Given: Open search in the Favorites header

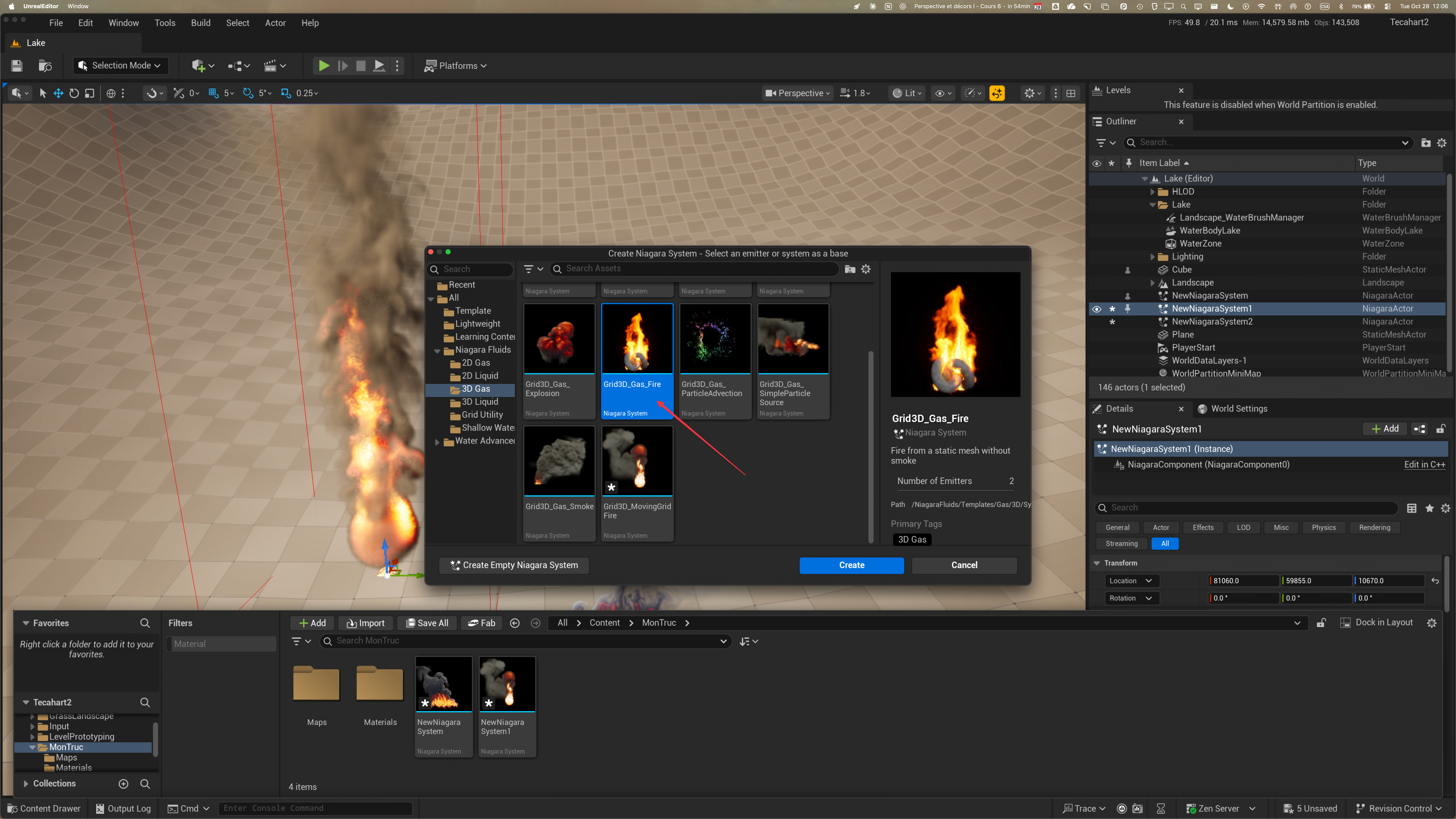Looking at the screenshot, I should [x=145, y=623].
